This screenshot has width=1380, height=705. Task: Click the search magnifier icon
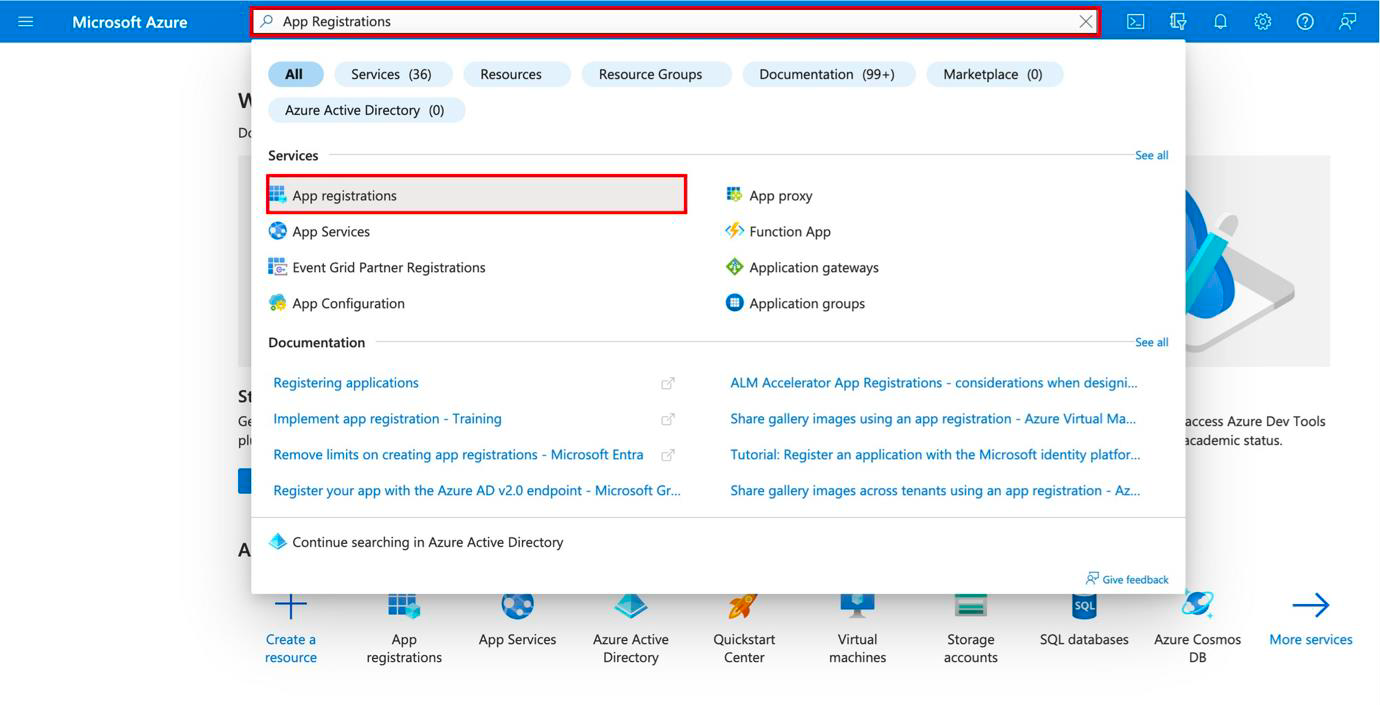coord(267,21)
